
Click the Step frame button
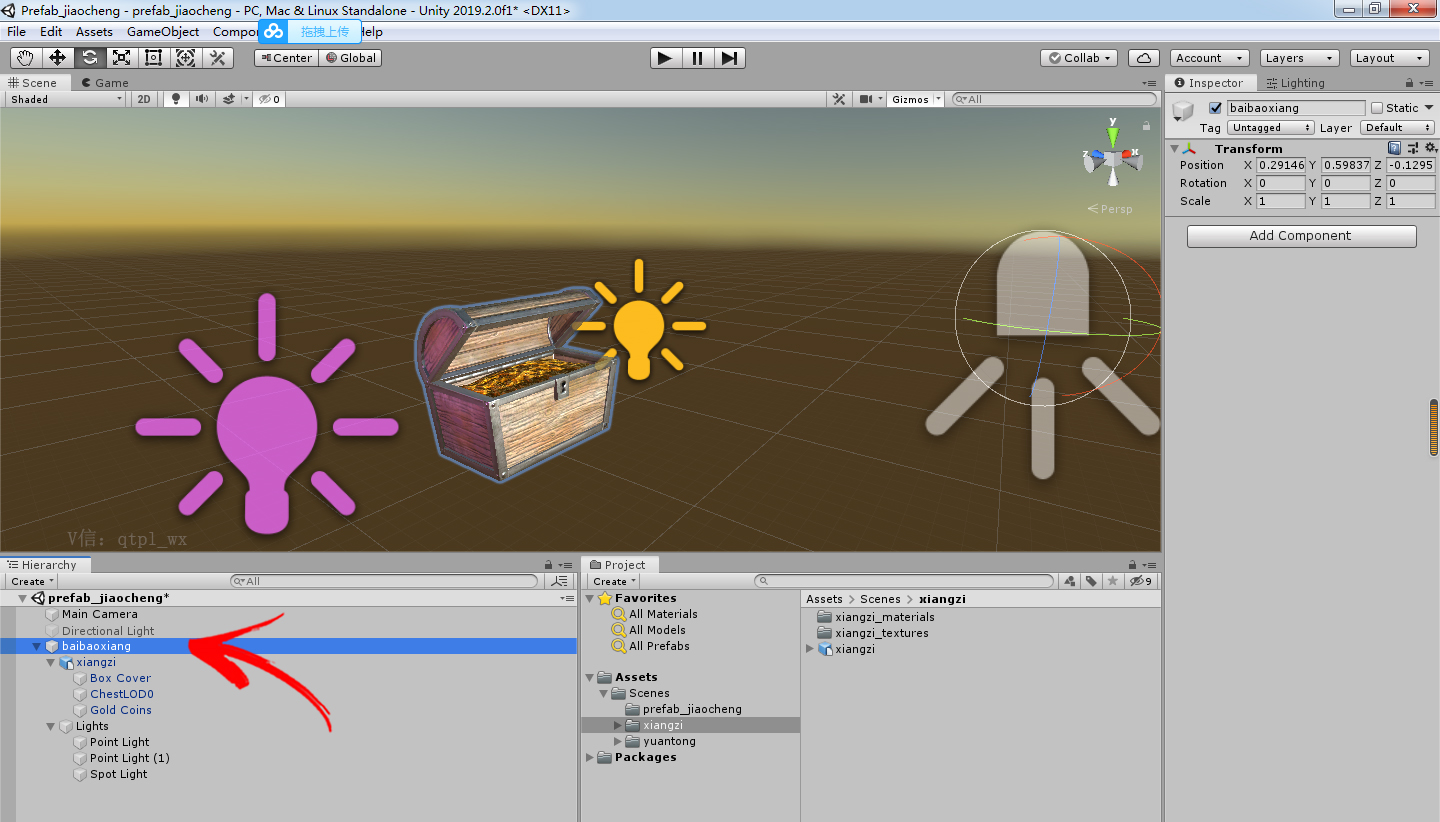click(729, 58)
